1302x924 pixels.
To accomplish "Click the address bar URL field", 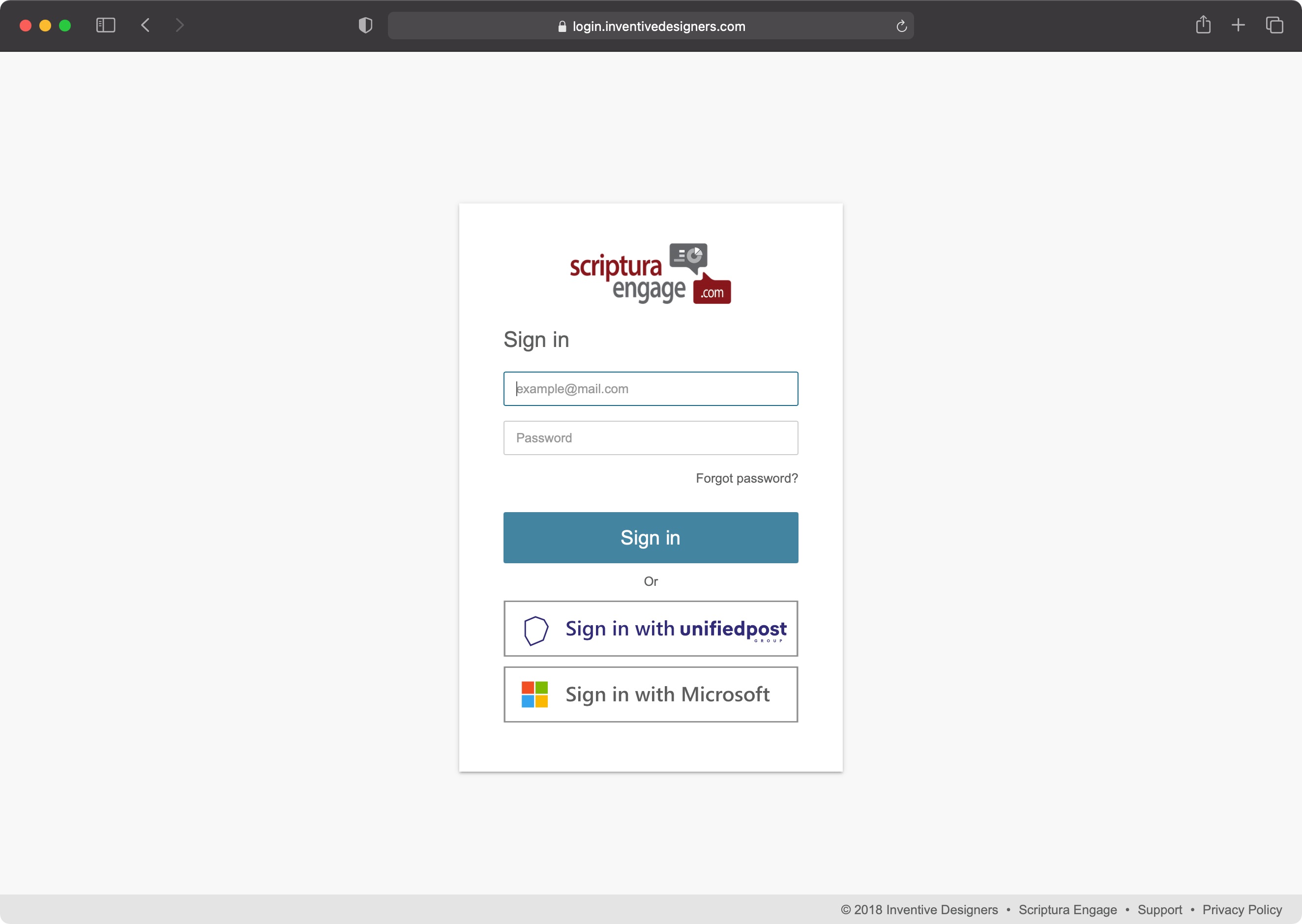I will pyautogui.click(x=651, y=26).
